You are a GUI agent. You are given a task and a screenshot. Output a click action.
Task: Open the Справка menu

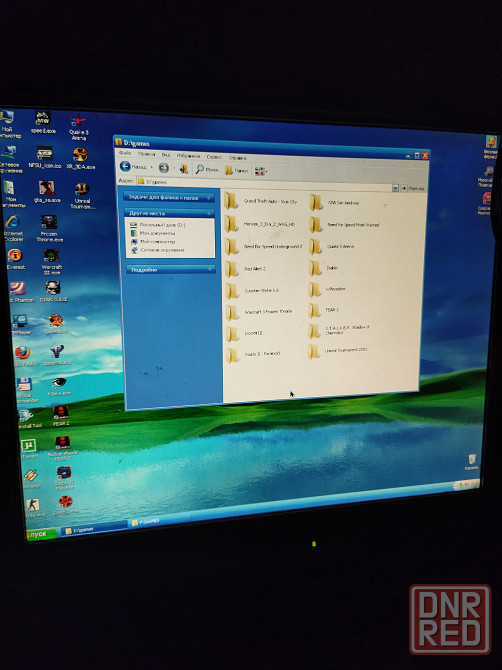(237, 158)
